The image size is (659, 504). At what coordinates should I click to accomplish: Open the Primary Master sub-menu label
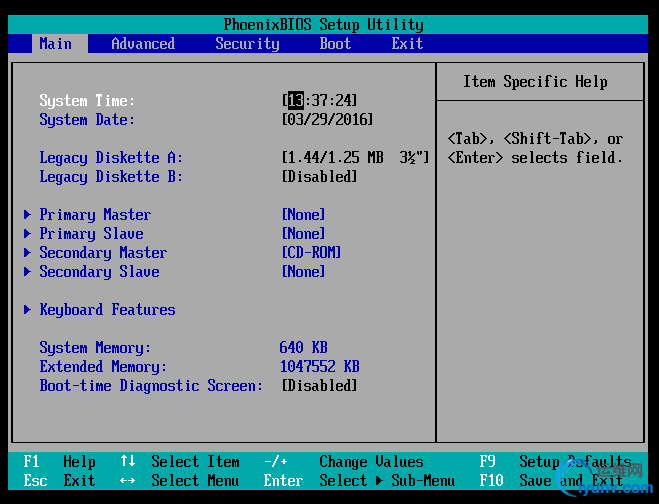pos(95,215)
